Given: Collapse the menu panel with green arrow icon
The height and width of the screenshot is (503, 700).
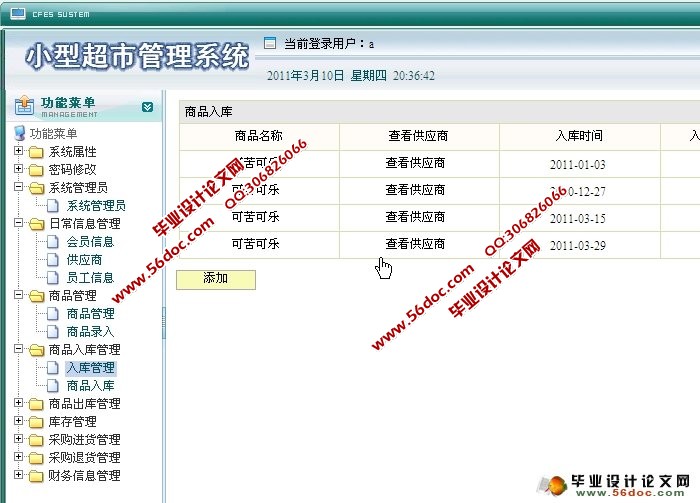Looking at the screenshot, I should point(147,107).
